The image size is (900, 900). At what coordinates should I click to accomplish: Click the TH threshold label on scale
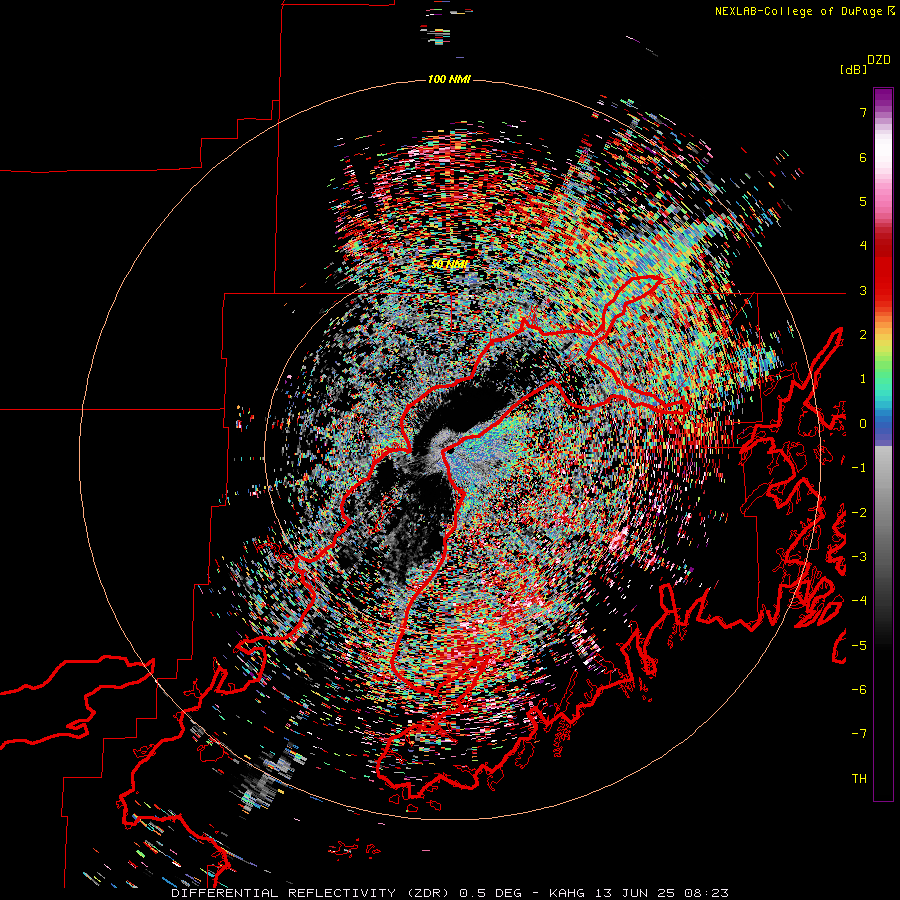pos(859,779)
